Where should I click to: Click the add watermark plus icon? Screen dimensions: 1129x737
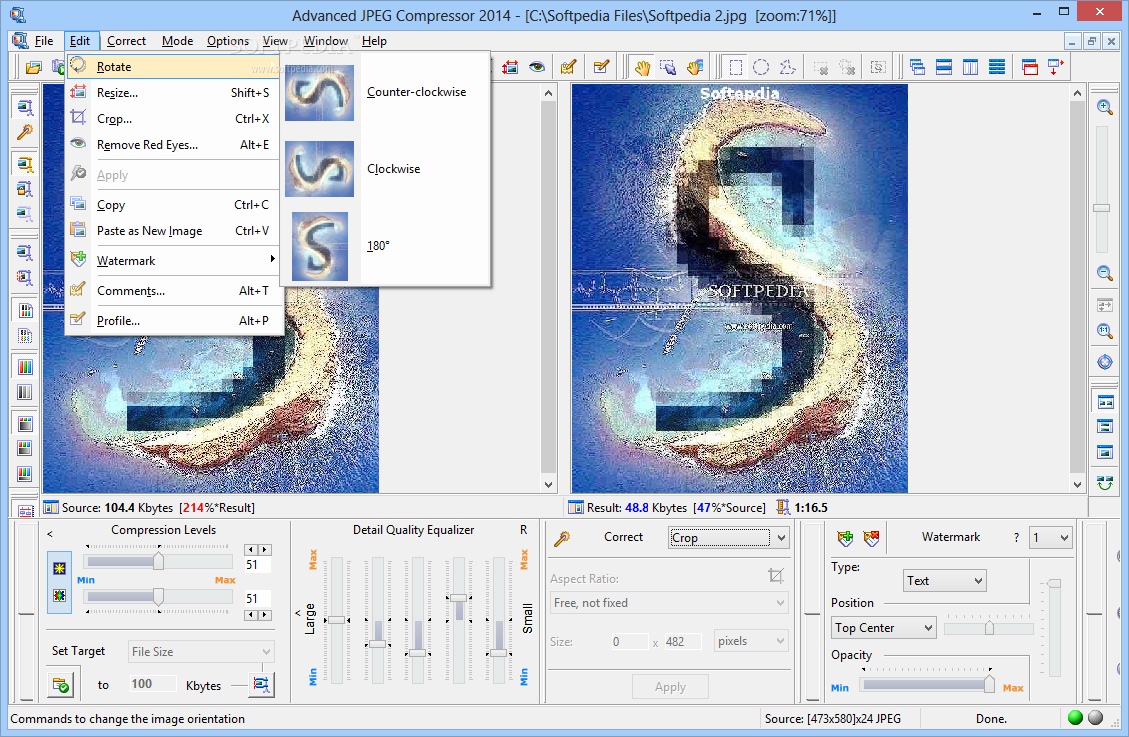coord(845,538)
